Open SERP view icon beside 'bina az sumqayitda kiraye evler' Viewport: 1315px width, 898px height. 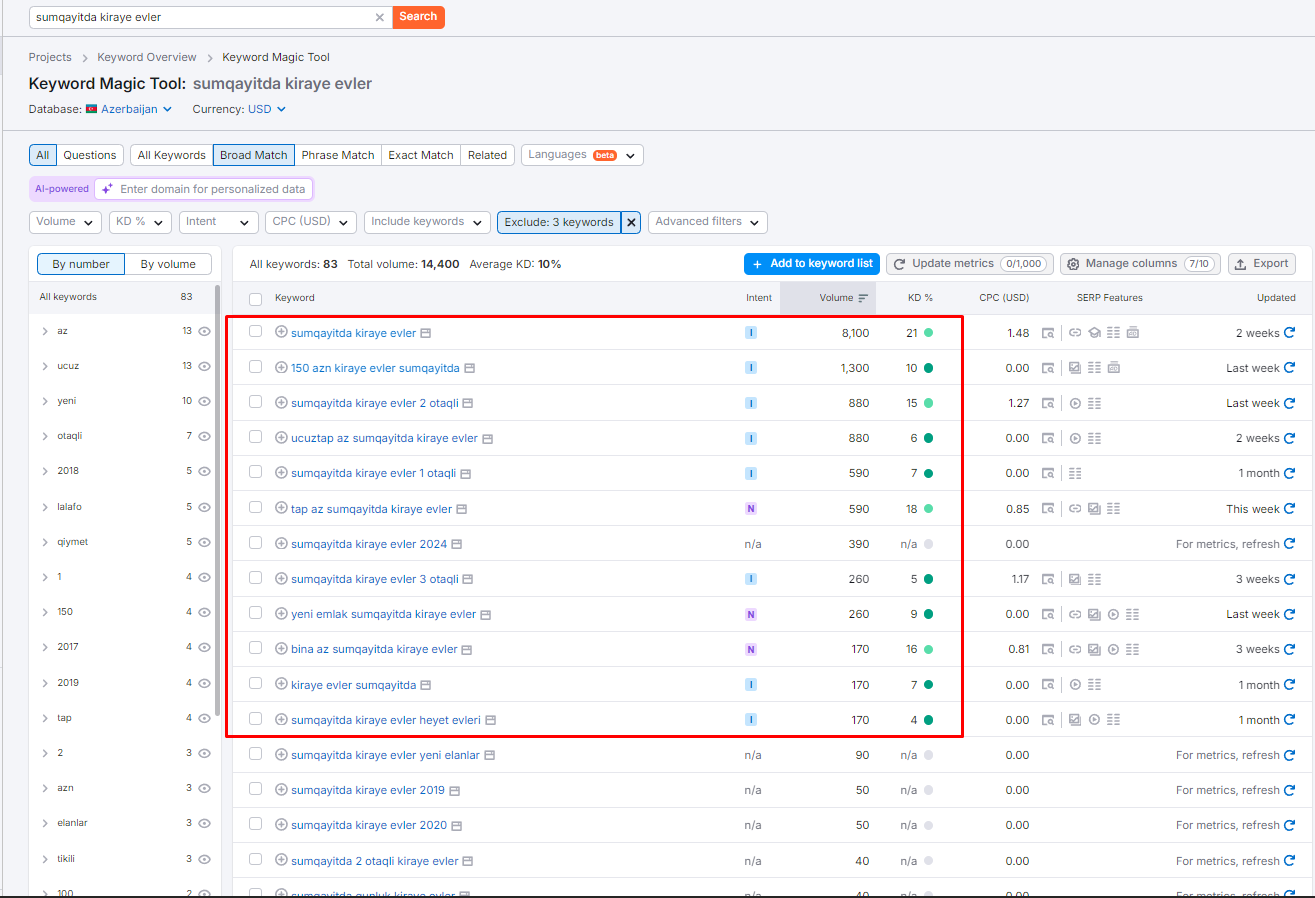point(466,649)
